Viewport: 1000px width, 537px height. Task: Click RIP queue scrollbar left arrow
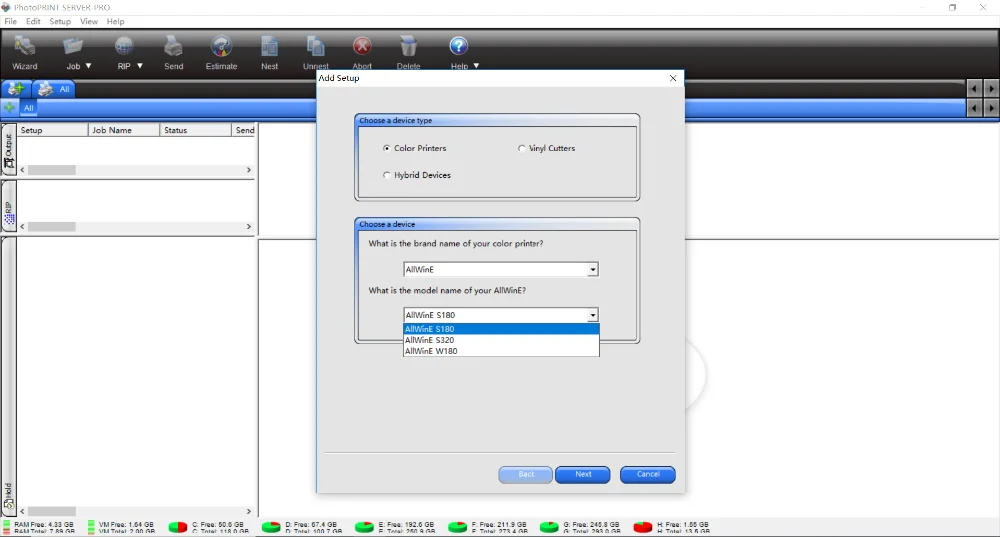click(x=22, y=226)
